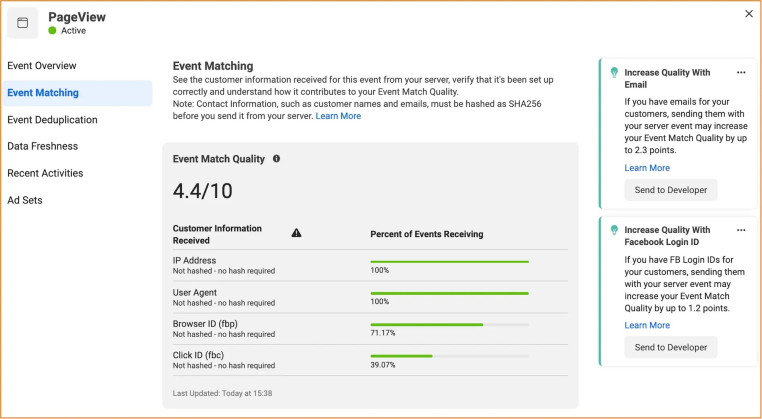Click Learn More under Email quality tip

click(x=646, y=168)
